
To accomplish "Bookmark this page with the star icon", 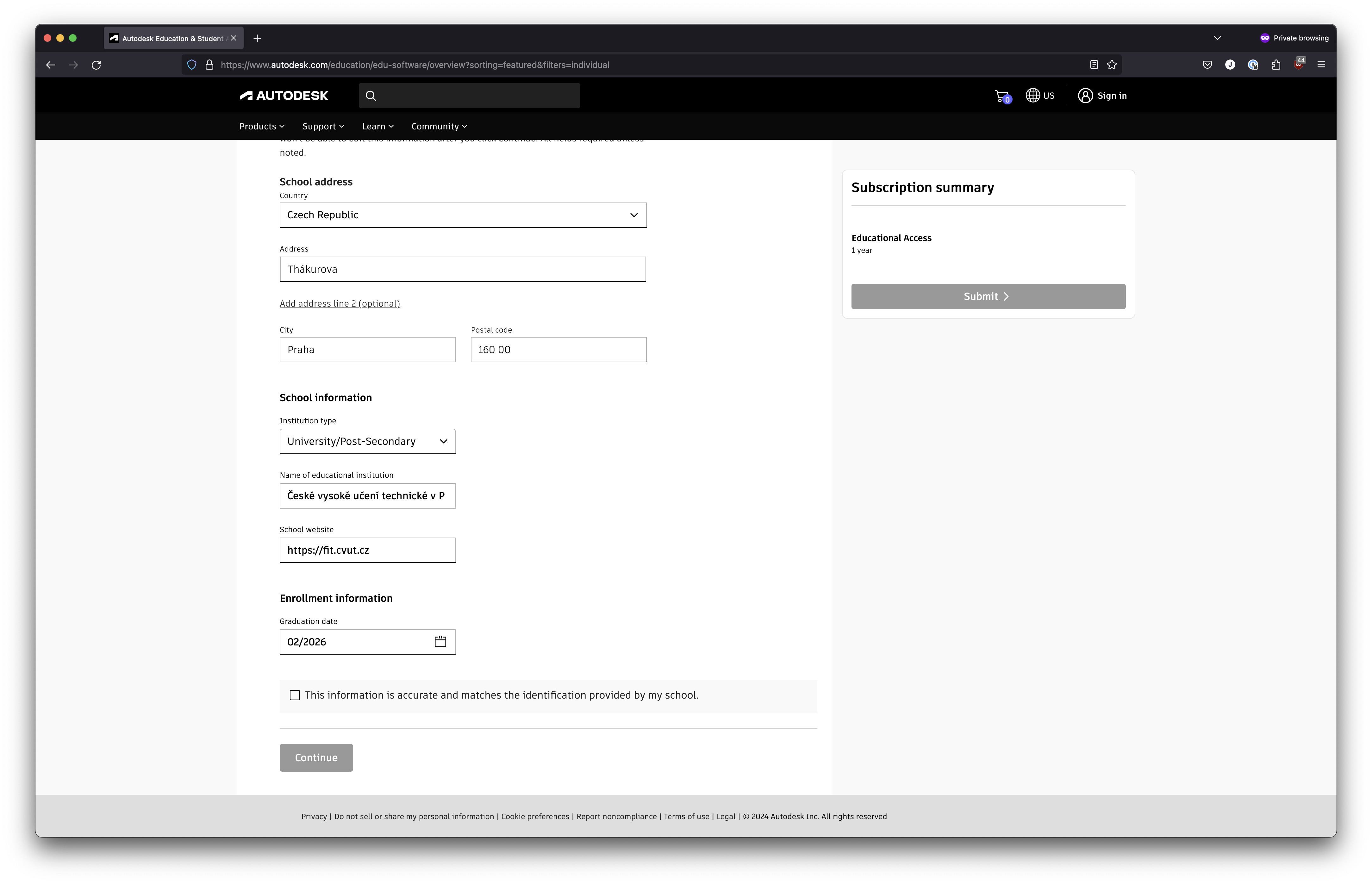I will click(1112, 65).
